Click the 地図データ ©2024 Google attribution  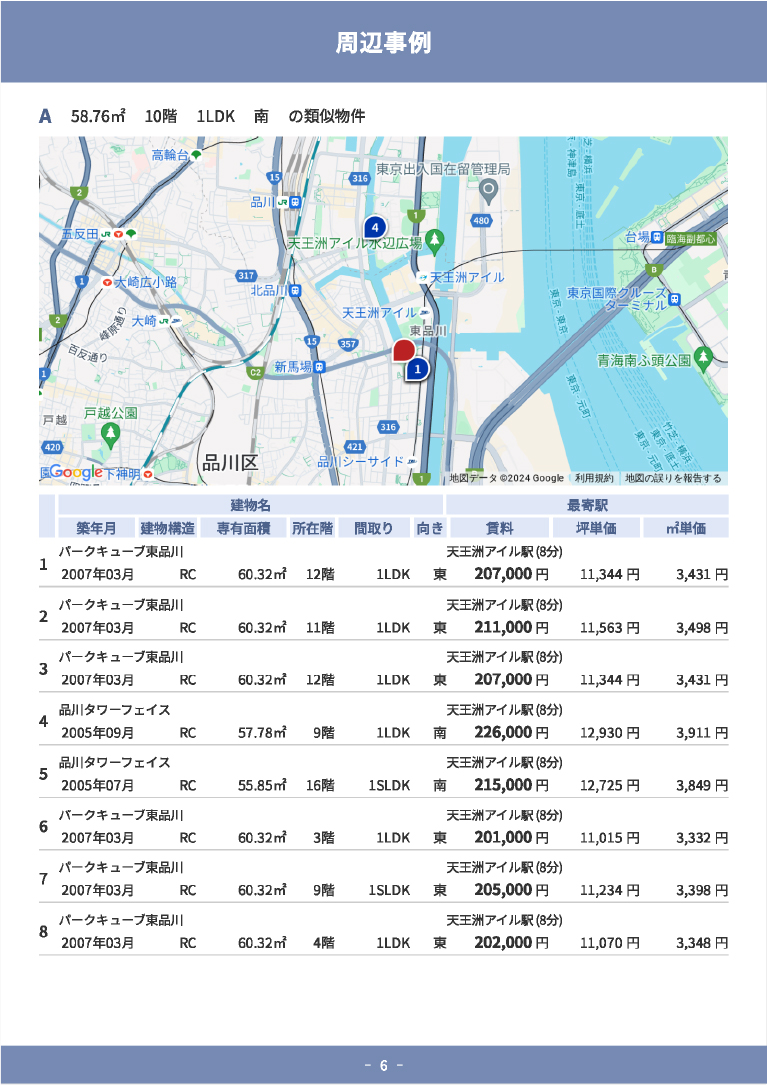tap(506, 478)
